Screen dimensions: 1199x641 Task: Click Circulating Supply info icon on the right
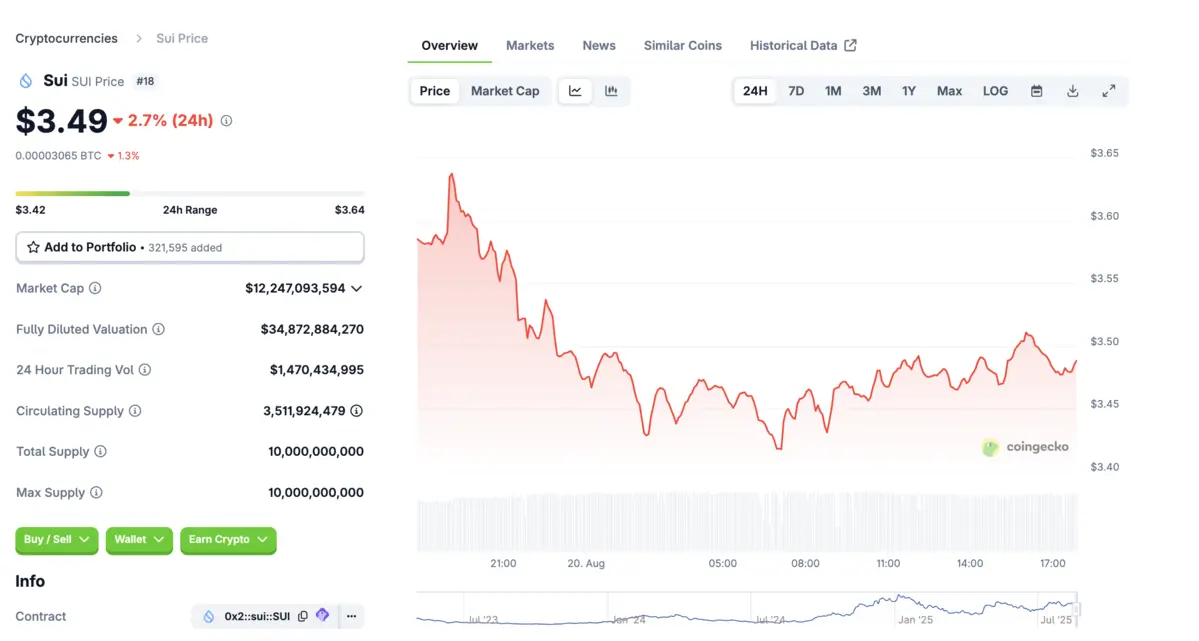click(x=356, y=411)
